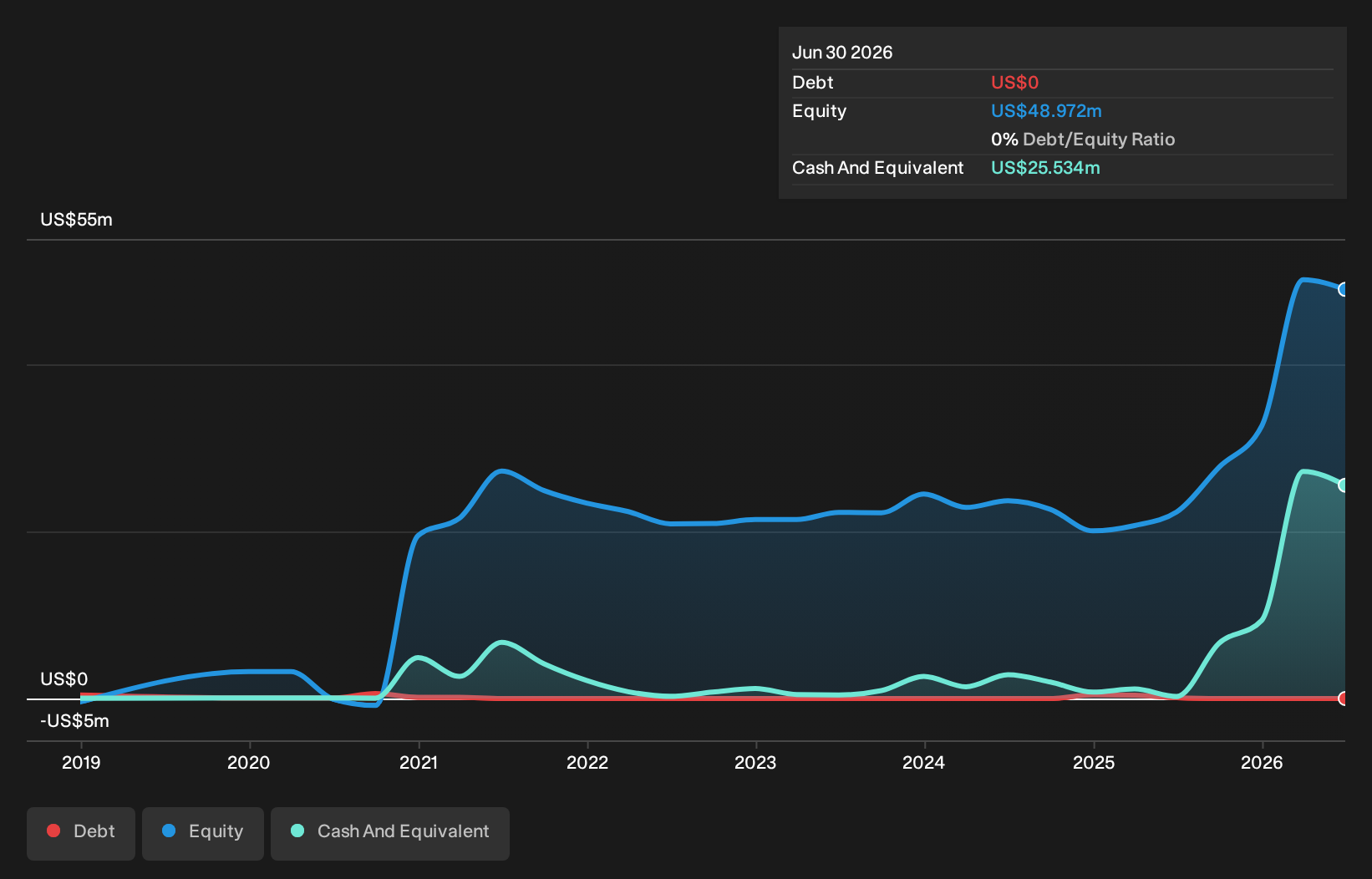Click the Cash endpoint marker on chart
Viewport: 1372px width, 879px height.
coord(1344,485)
